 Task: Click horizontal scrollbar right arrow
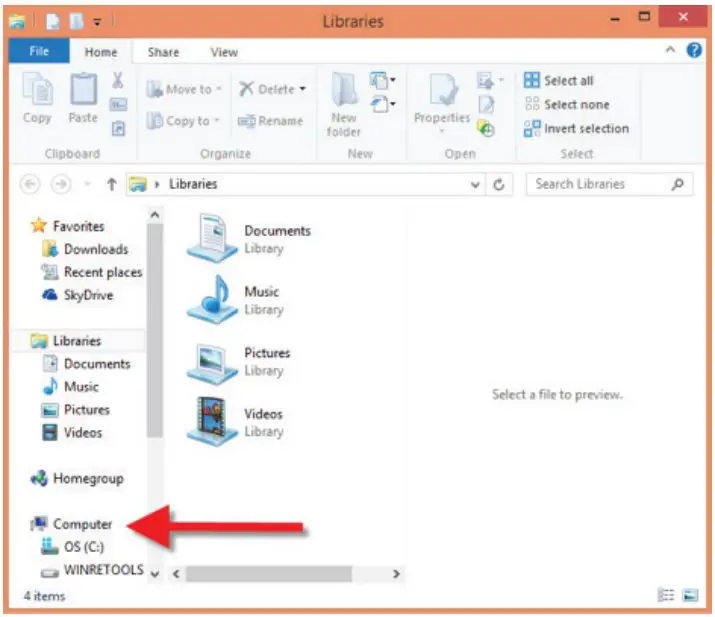pos(396,574)
